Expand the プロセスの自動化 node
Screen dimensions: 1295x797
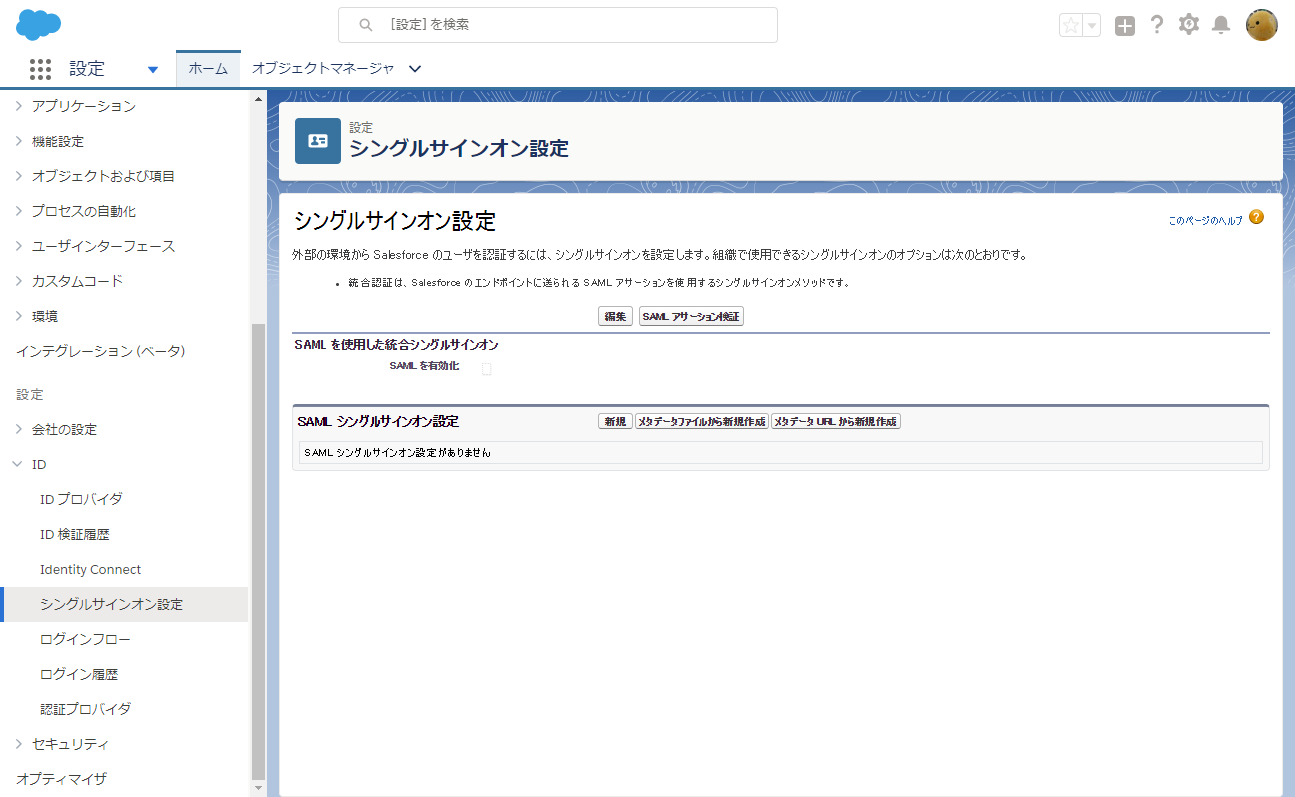[18, 211]
